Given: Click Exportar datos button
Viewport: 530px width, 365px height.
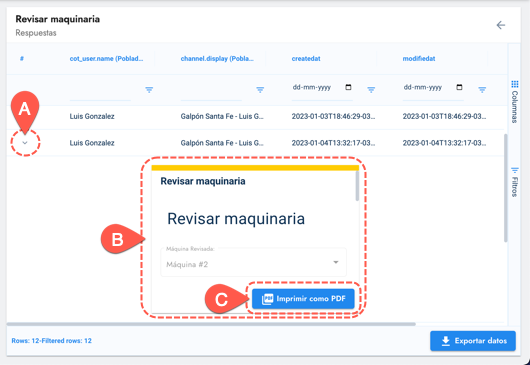Looking at the screenshot, I should pyautogui.click(x=473, y=341).
